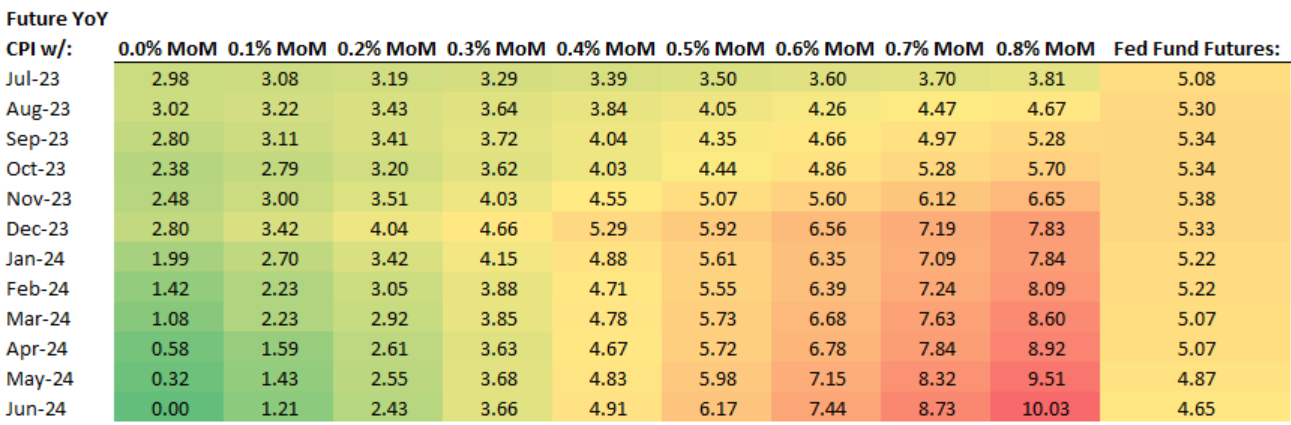The height and width of the screenshot is (425, 1291).
Task: Click the 5.38 Fed Fund Futures value
Action: click(1196, 197)
